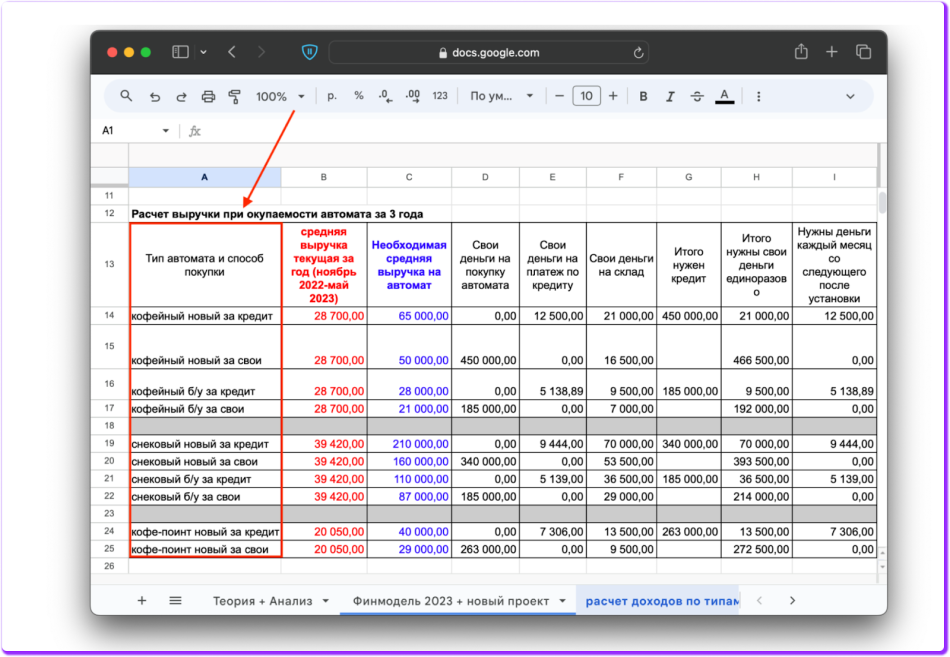Add a new sheet with plus icon
950x657 pixels.
(142, 601)
